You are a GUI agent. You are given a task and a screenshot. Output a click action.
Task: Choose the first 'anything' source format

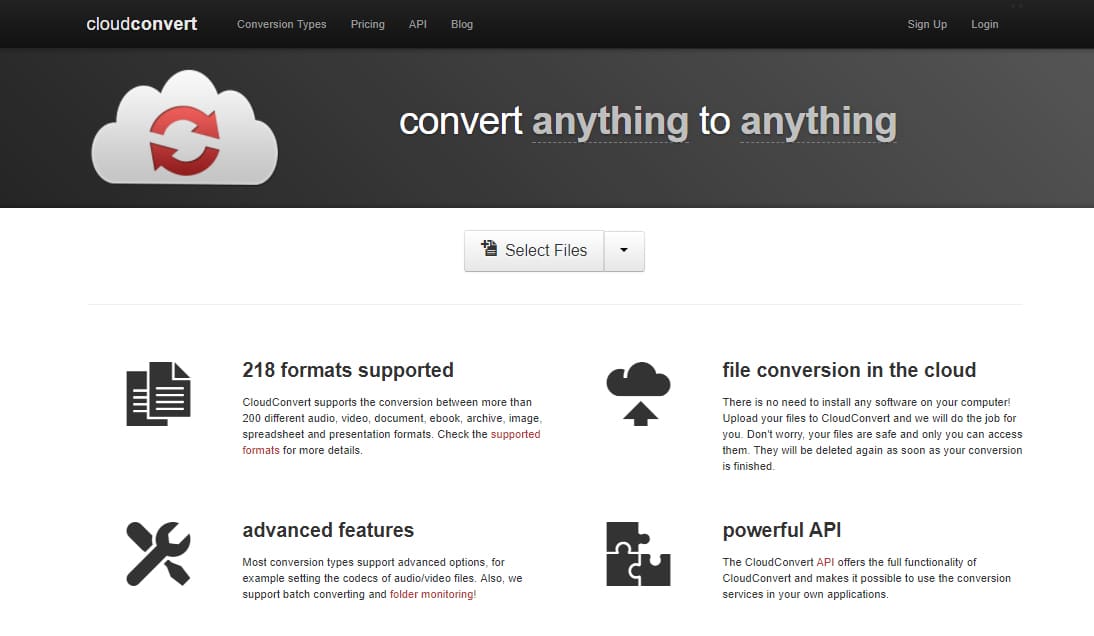[x=610, y=121]
